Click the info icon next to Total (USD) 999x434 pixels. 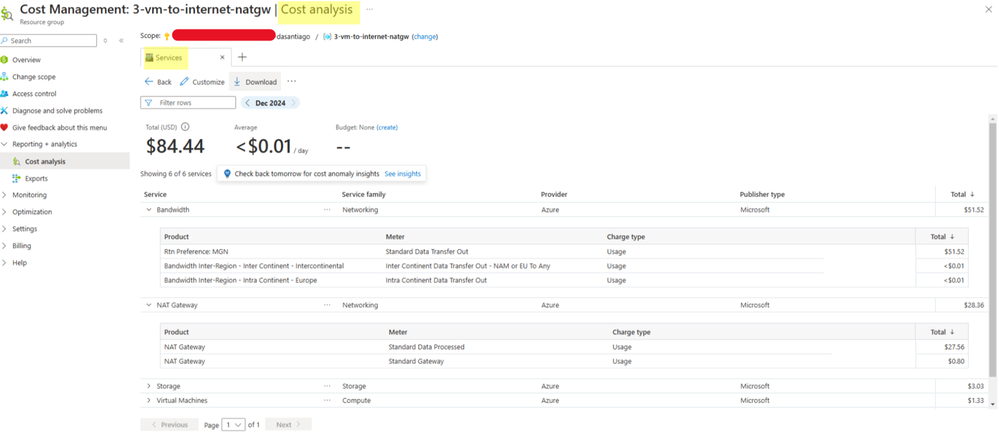[x=185, y=127]
